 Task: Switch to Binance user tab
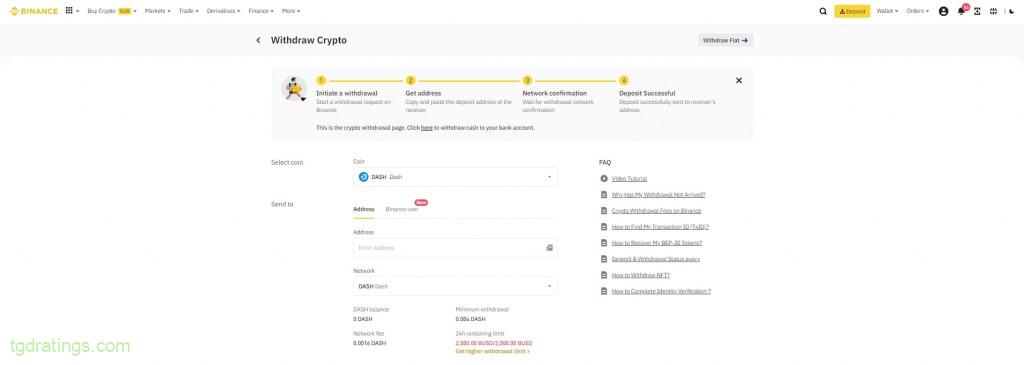pyautogui.click(x=402, y=210)
